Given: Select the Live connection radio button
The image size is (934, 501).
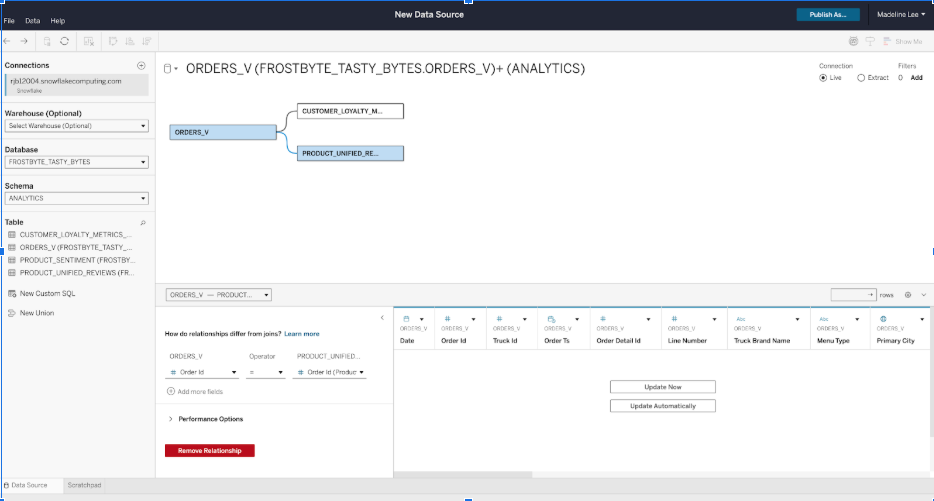Looking at the screenshot, I should pyautogui.click(x=823, y=77).
